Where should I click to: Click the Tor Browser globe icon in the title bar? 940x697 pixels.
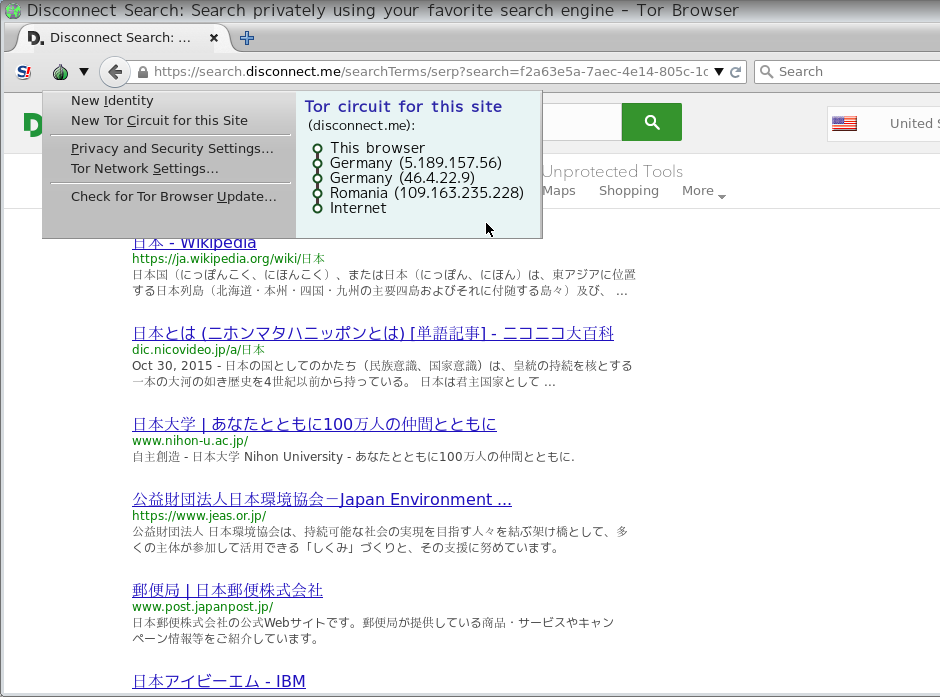point(13,10)
